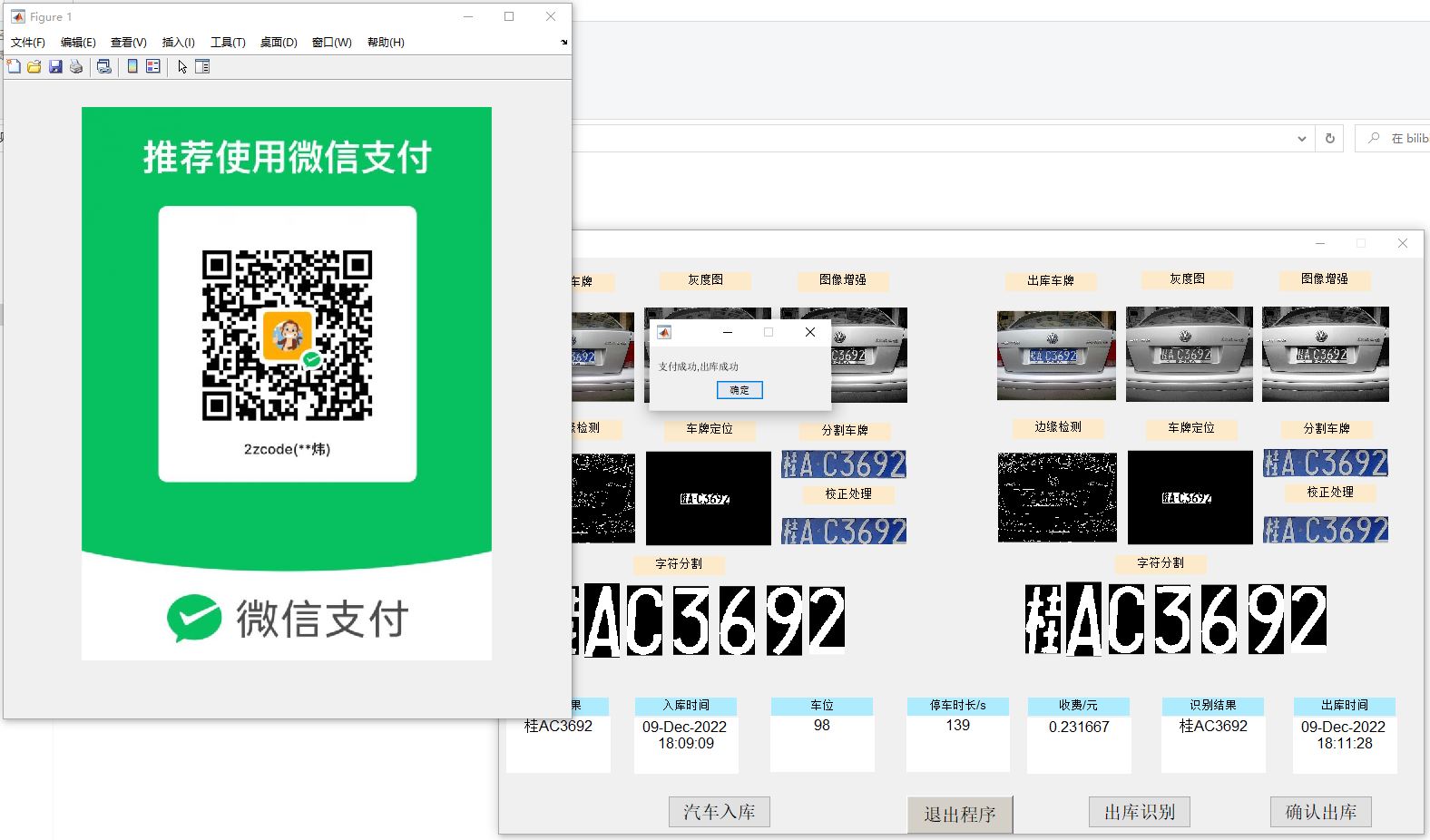Open the 查看(V) menu
The image size is (1430, 840).
129,43
